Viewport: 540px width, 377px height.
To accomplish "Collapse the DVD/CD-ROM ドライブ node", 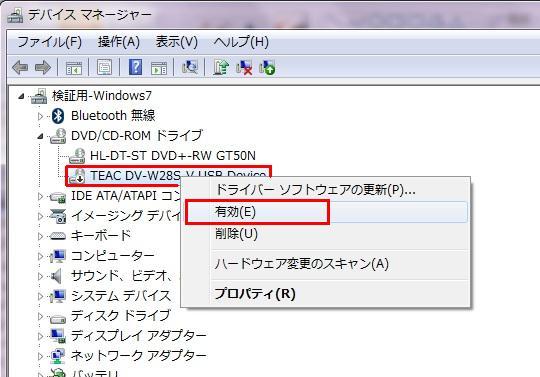I will [40, 136].
